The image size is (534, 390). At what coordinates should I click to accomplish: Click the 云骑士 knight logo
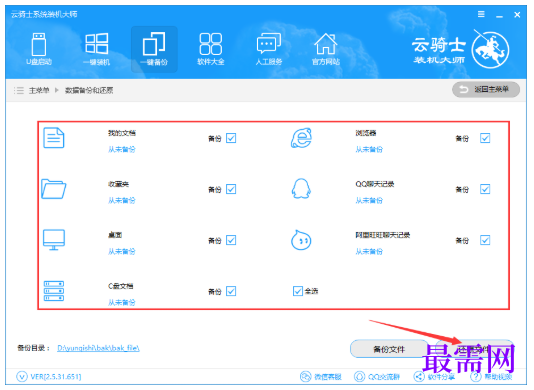490,50
